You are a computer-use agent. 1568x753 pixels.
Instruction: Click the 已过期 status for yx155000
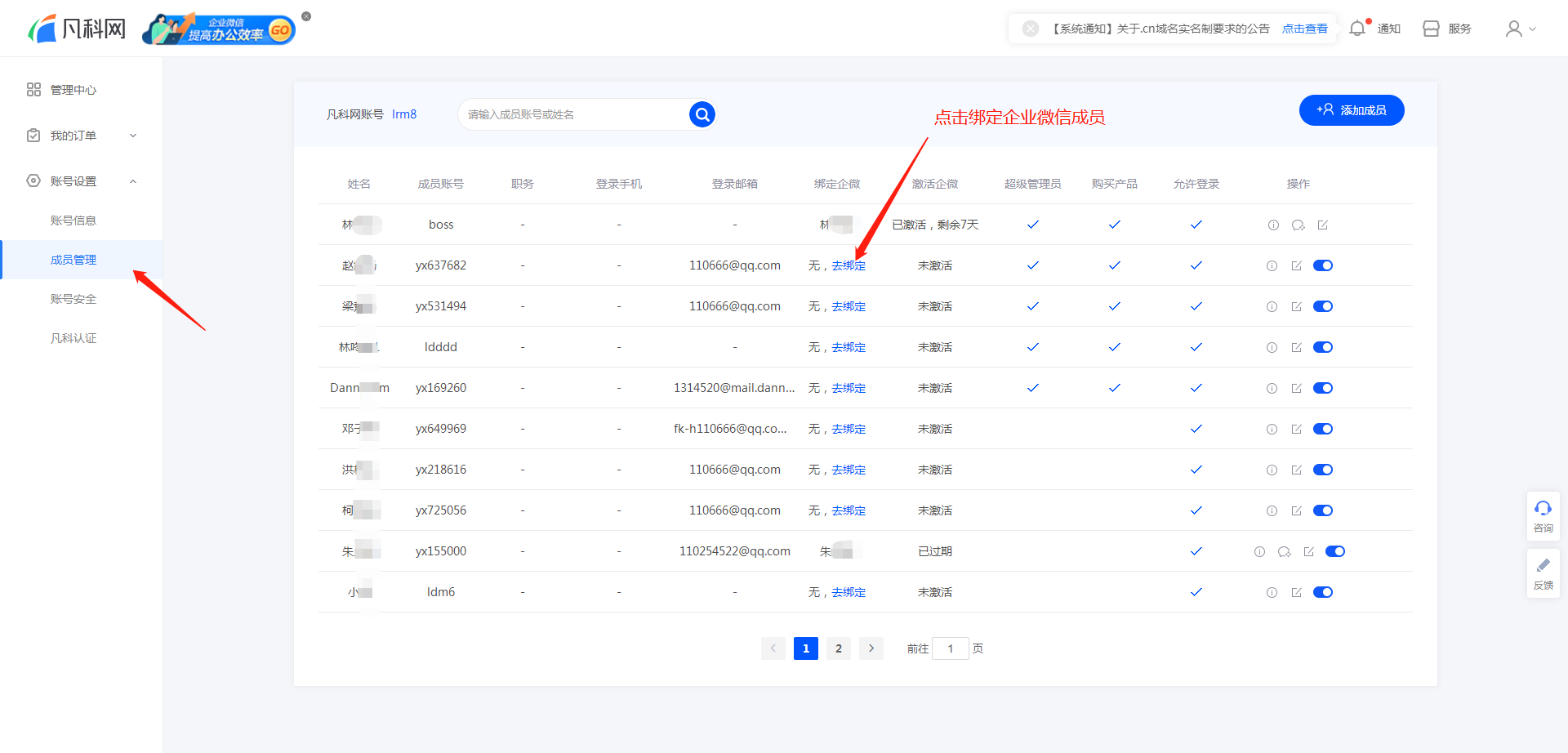[935, 551]
